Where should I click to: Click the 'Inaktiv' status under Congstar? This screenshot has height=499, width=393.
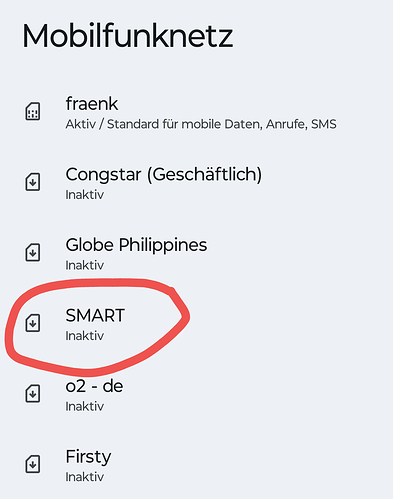point(85,195)
